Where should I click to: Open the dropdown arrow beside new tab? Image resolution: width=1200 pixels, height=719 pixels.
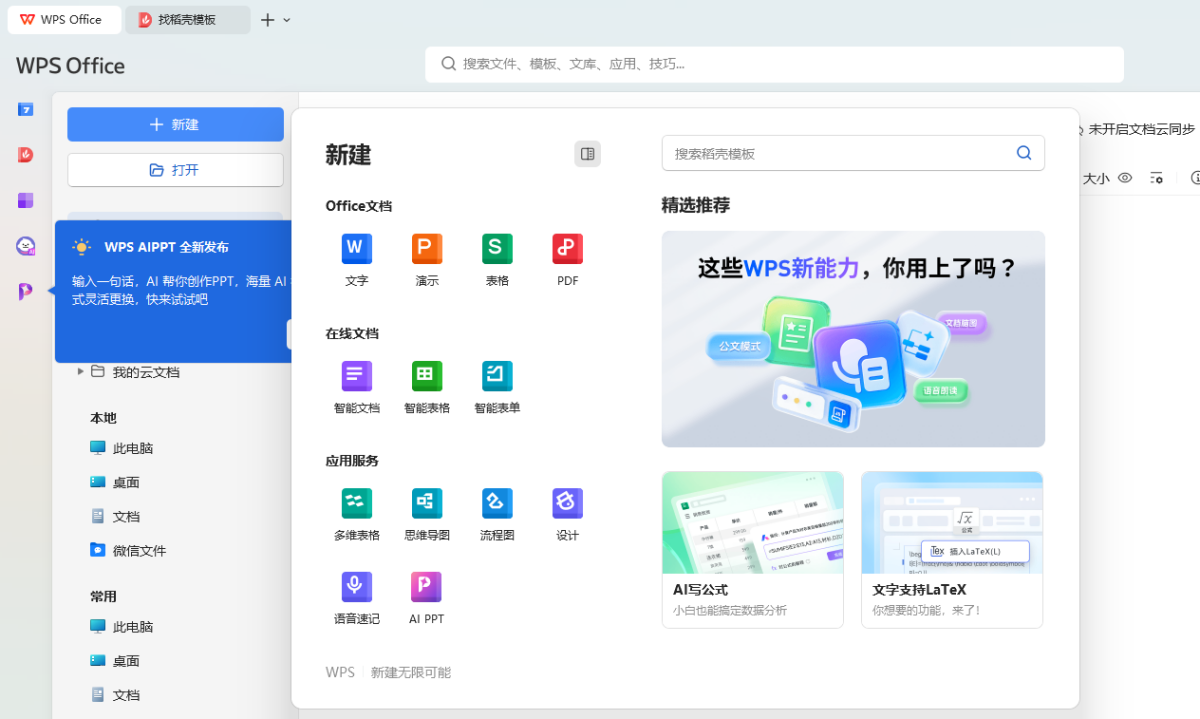[287, 20]
